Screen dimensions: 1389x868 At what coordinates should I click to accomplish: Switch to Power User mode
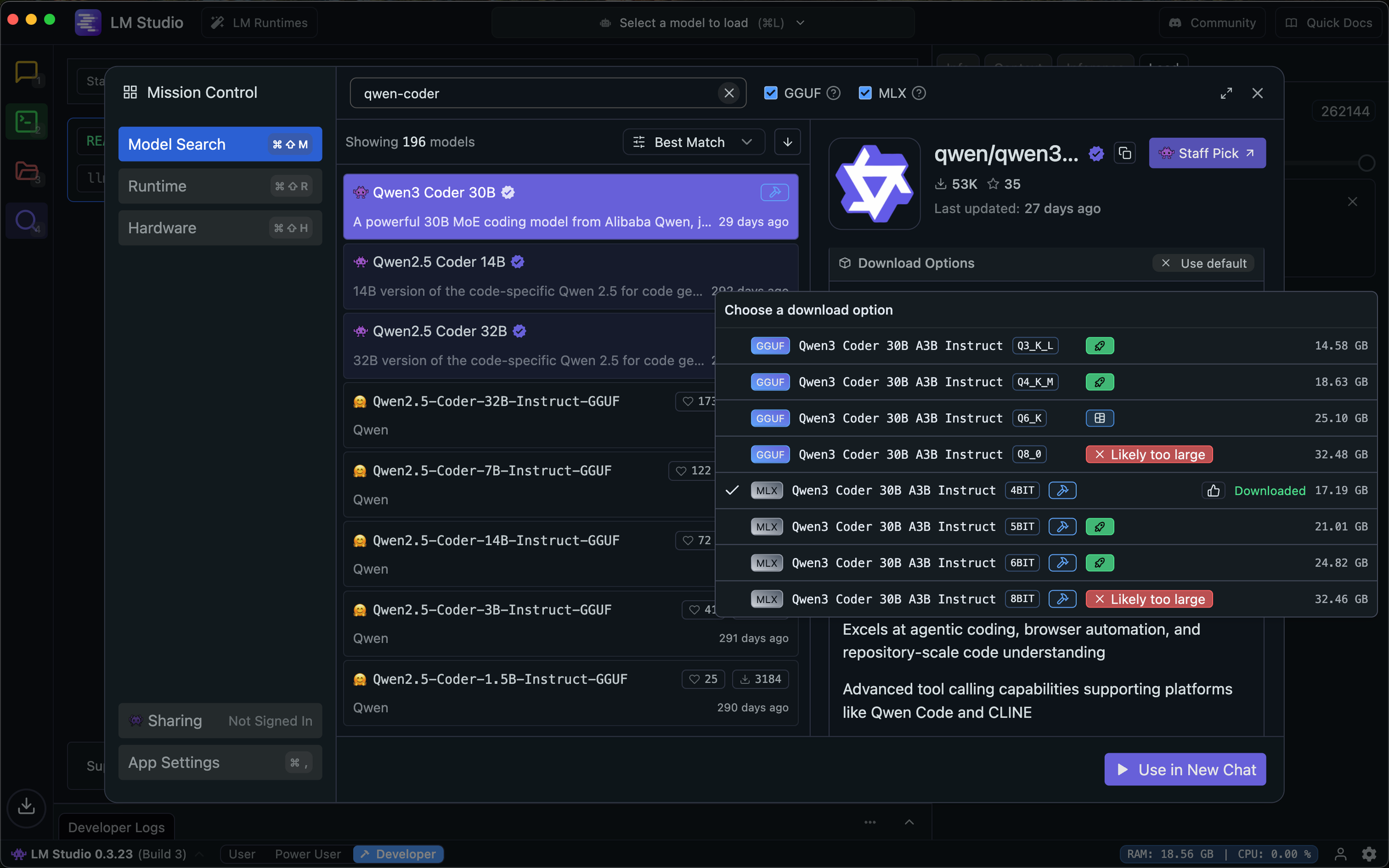[x=307, y=854]
